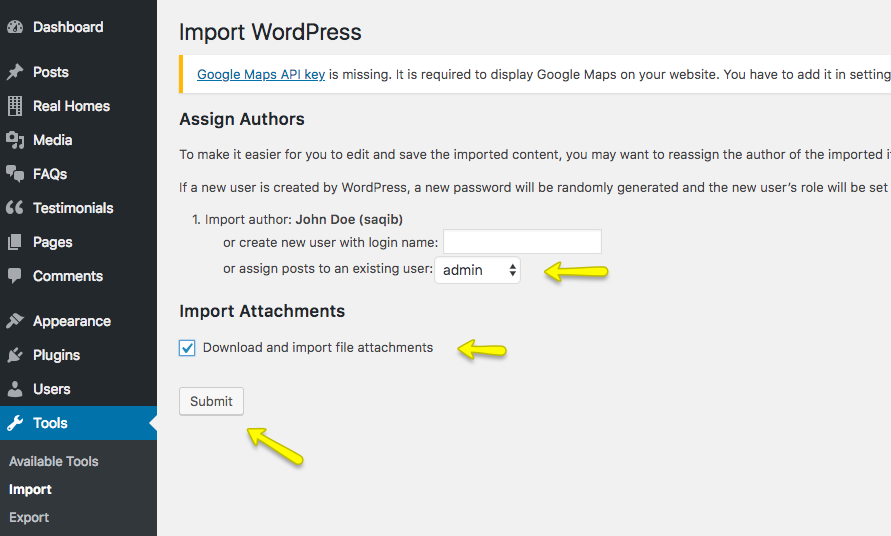Click the 'John Doe (saqib)' author text
891x536 pixels.
click(349, 219)
